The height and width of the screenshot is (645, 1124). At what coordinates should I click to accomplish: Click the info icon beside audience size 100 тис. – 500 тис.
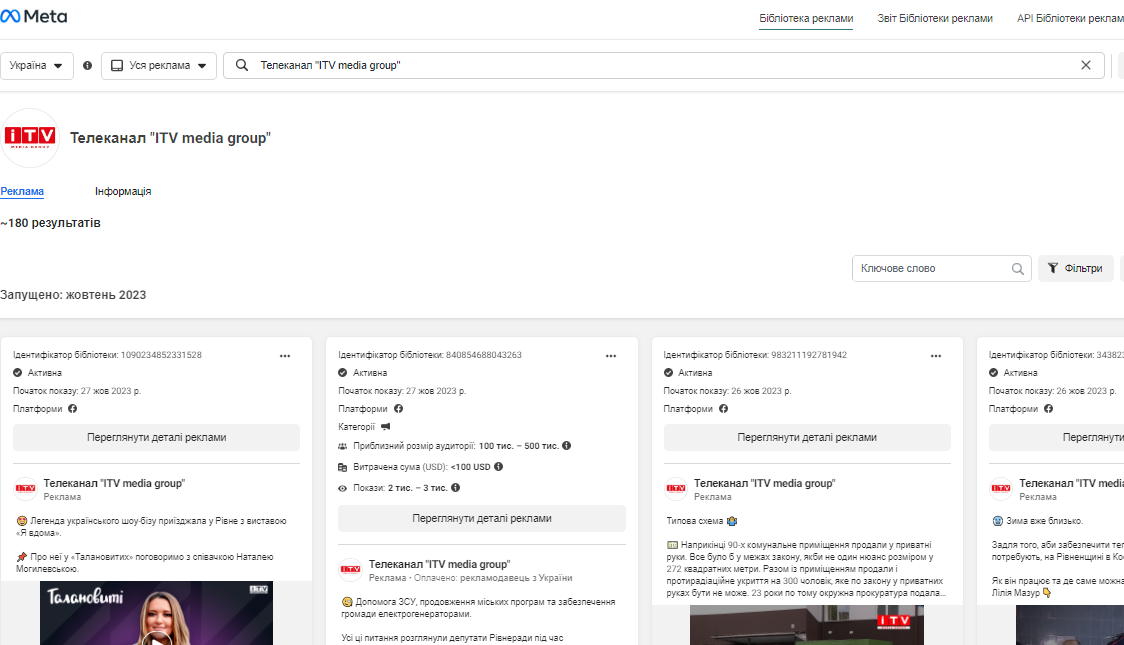[x=566, y=446]
